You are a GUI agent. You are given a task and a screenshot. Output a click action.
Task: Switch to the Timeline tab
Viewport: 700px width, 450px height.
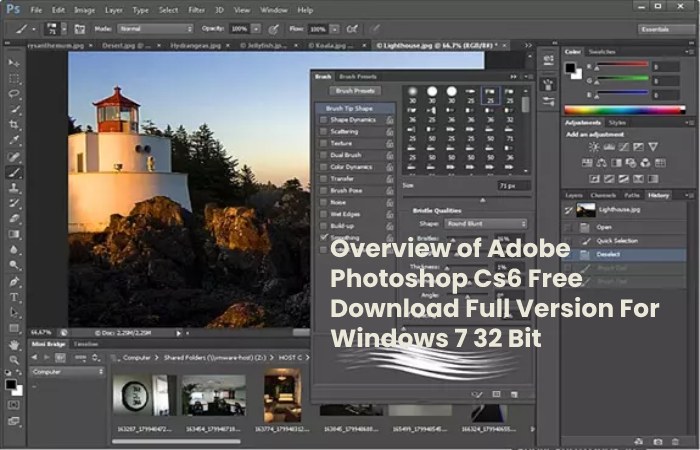pos(86,344)
